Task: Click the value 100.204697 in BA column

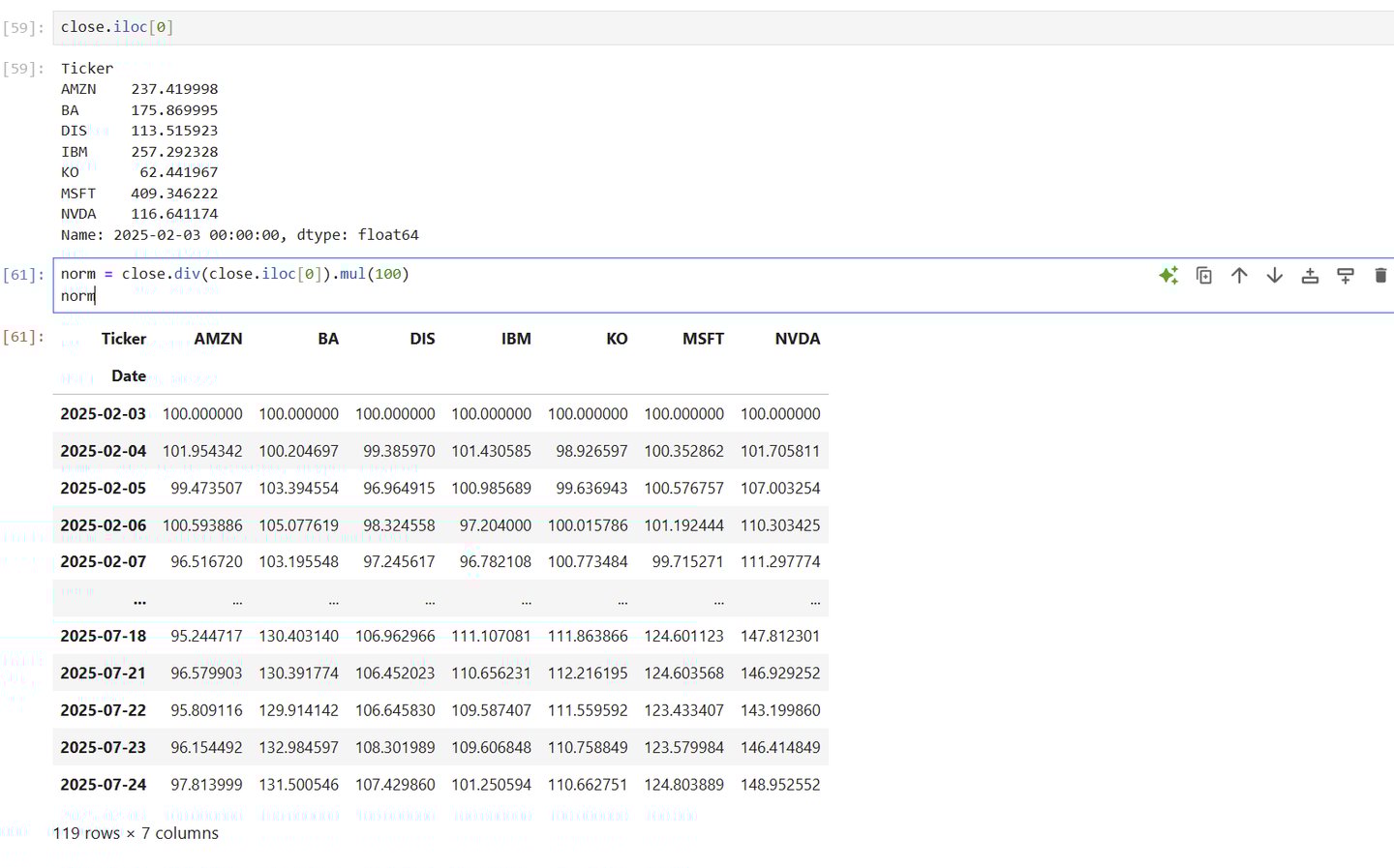Action: click(298, 451)
